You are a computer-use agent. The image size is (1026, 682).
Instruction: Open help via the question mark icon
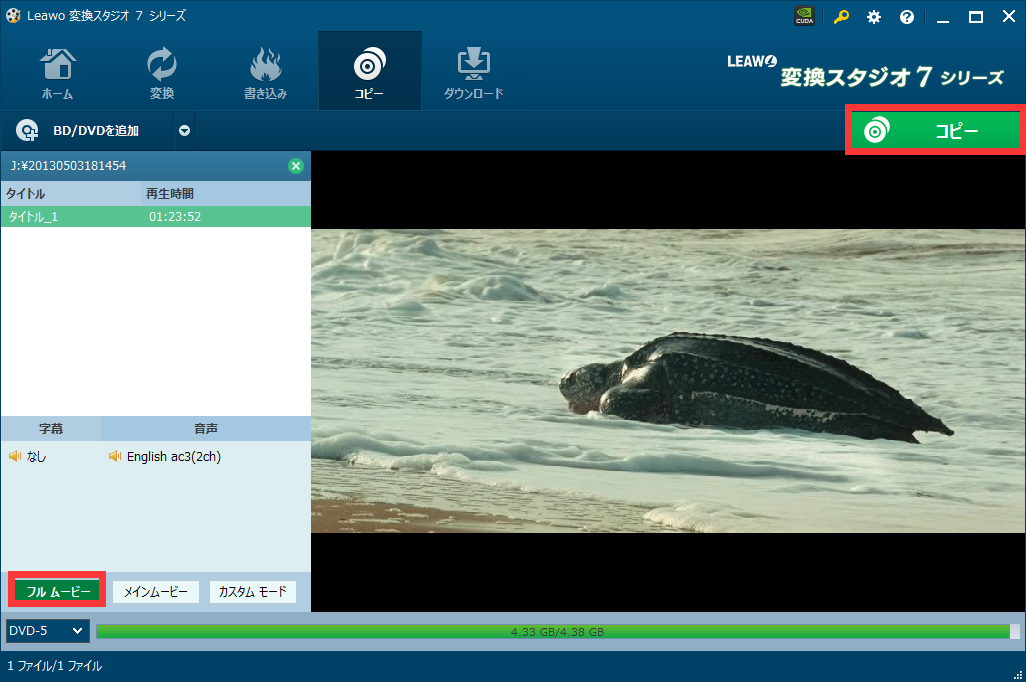coord(906,17)
